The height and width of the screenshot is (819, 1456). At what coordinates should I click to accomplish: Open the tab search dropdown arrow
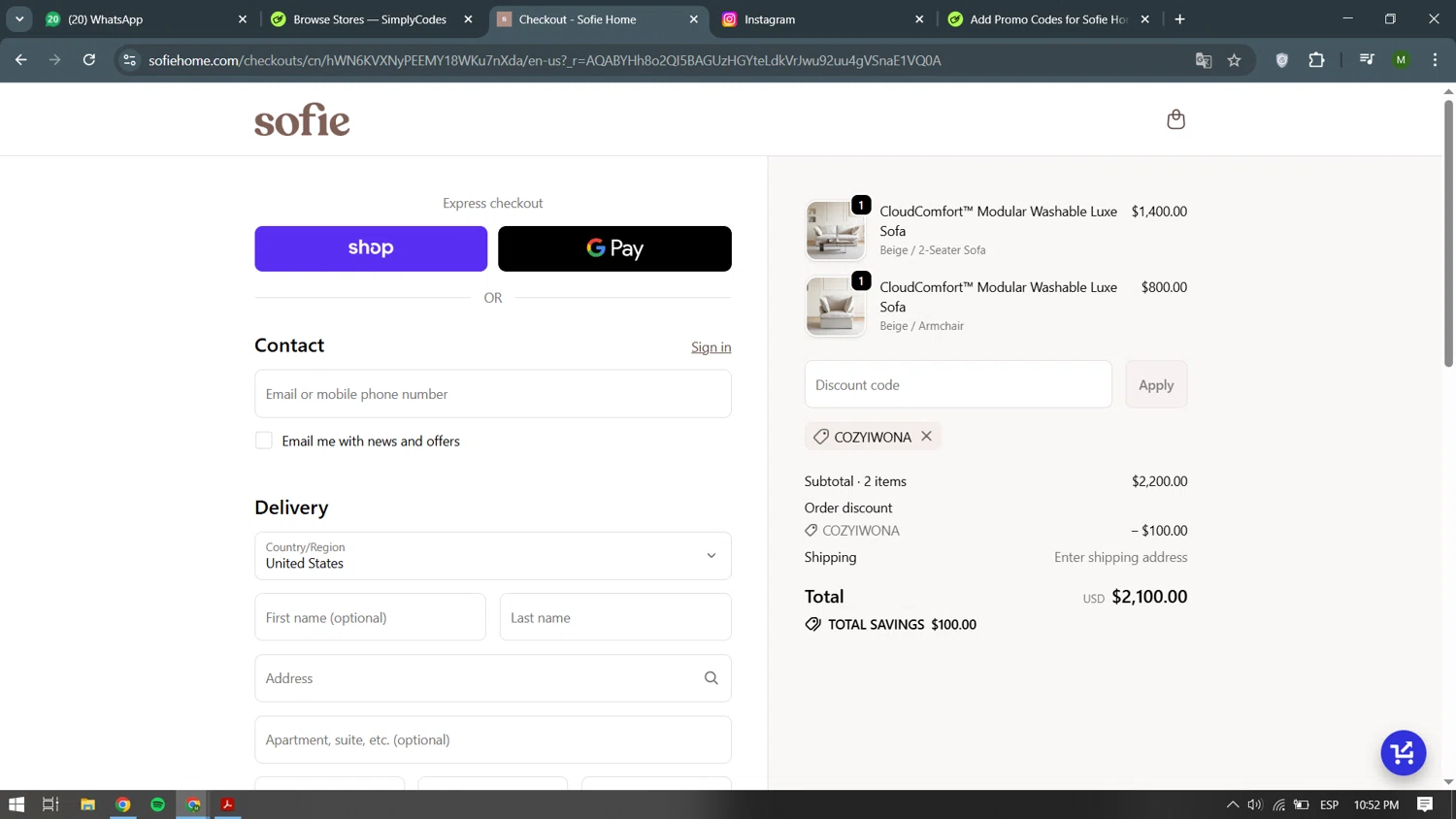[19, 19]
